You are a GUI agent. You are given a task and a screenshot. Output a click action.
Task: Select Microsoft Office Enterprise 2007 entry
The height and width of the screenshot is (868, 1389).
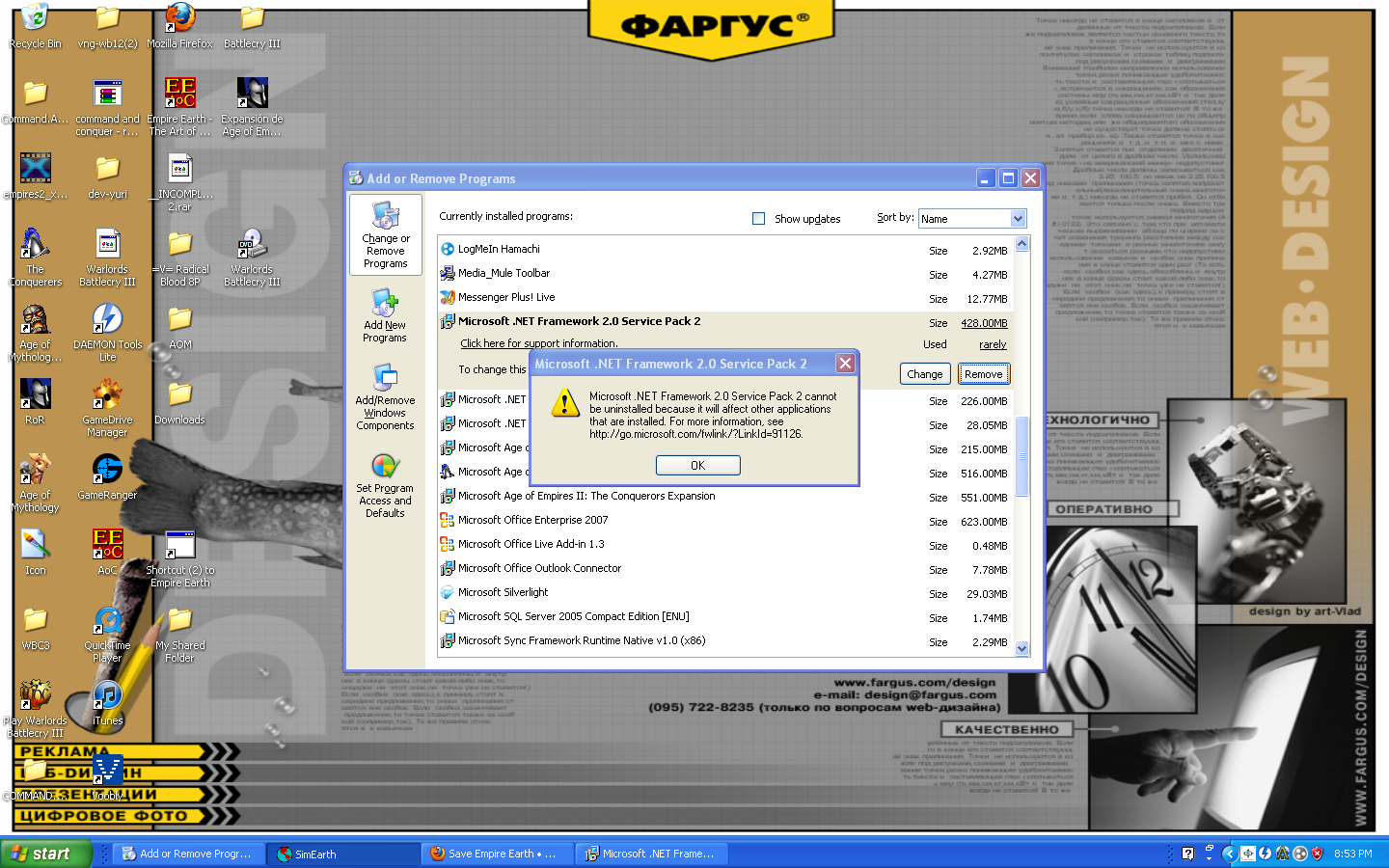tap(532, 520)
